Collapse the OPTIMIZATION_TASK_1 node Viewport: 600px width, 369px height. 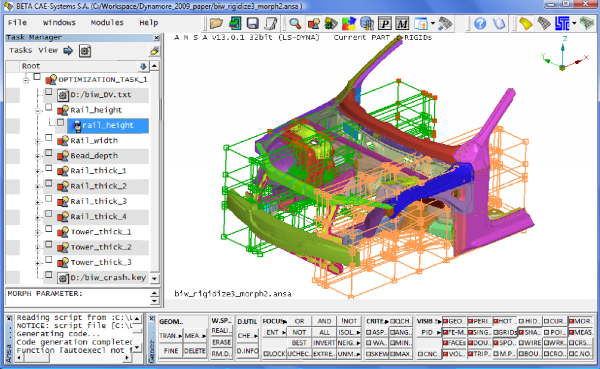26,80
